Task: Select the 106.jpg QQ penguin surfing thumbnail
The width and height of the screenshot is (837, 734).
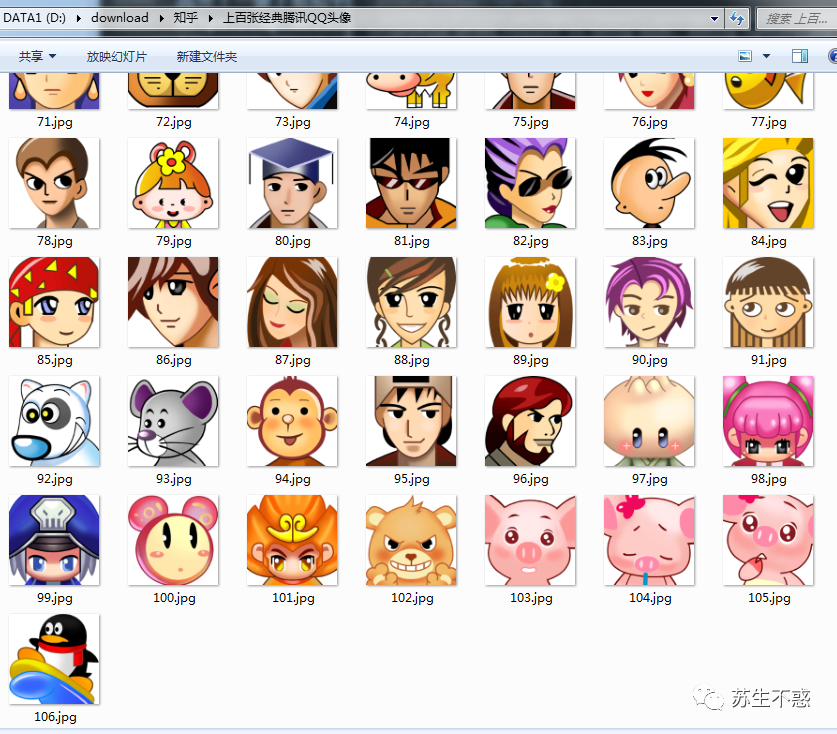Action: pos(54,659)
